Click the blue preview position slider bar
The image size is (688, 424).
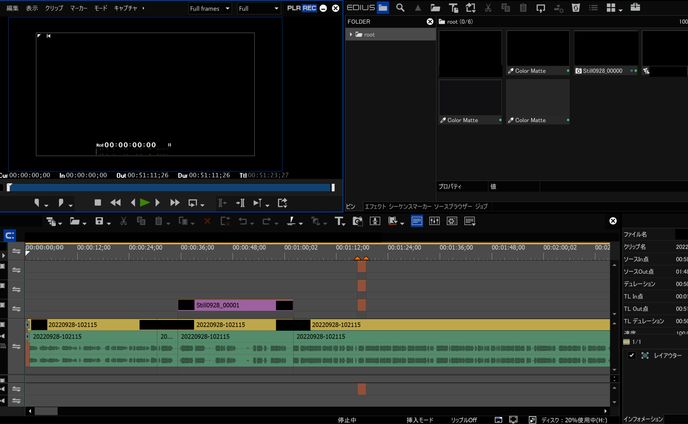point(170,187)
